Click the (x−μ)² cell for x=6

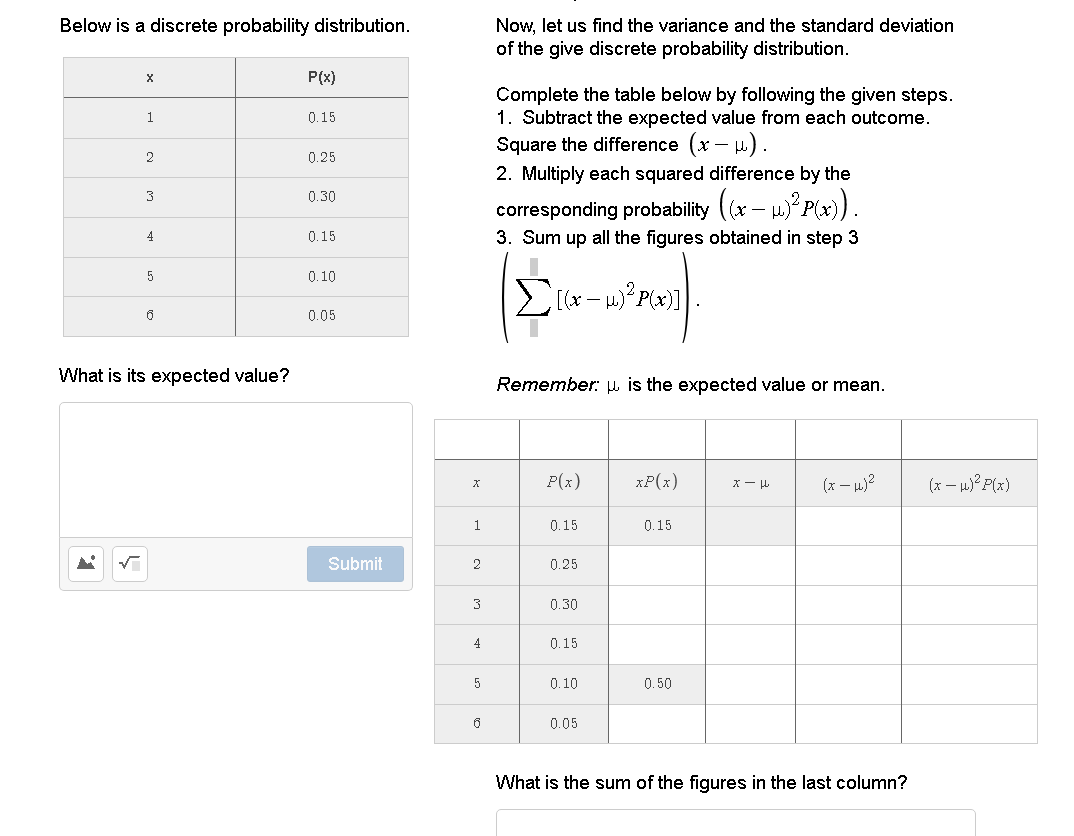[848, 723]
